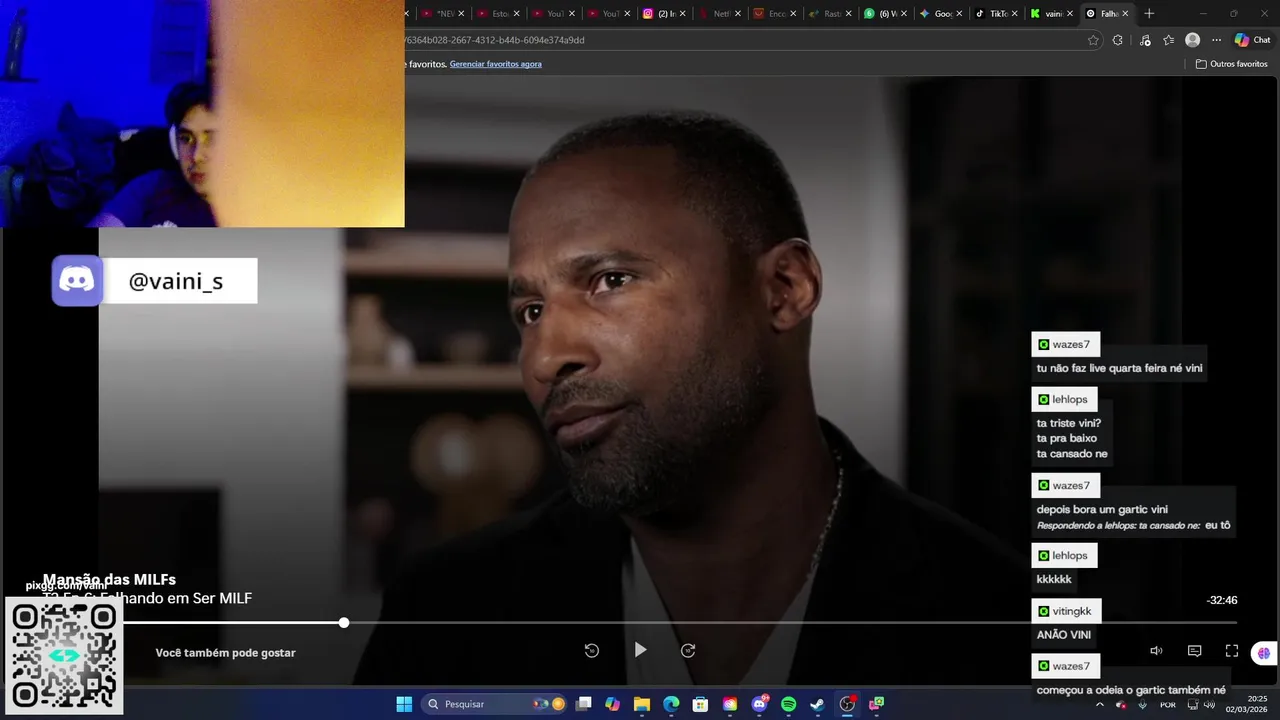Image resolution: width=1280 pixels, height=720 pixels.
Task: Switch to the TikTok tab
Action: (995, 14)
